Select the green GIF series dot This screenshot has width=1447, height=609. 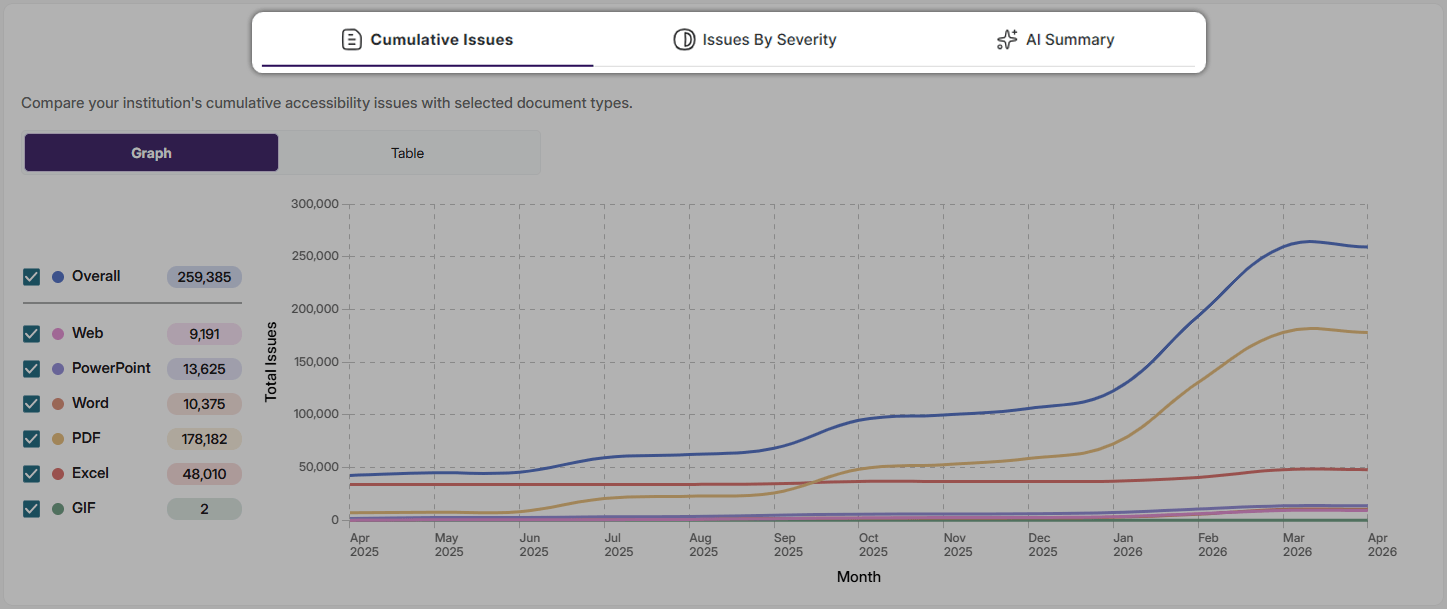point(59,508)
